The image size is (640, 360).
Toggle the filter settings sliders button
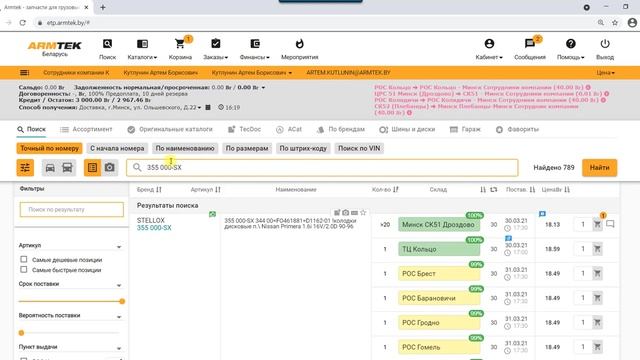pyautogui.click(x=25, y=168)
